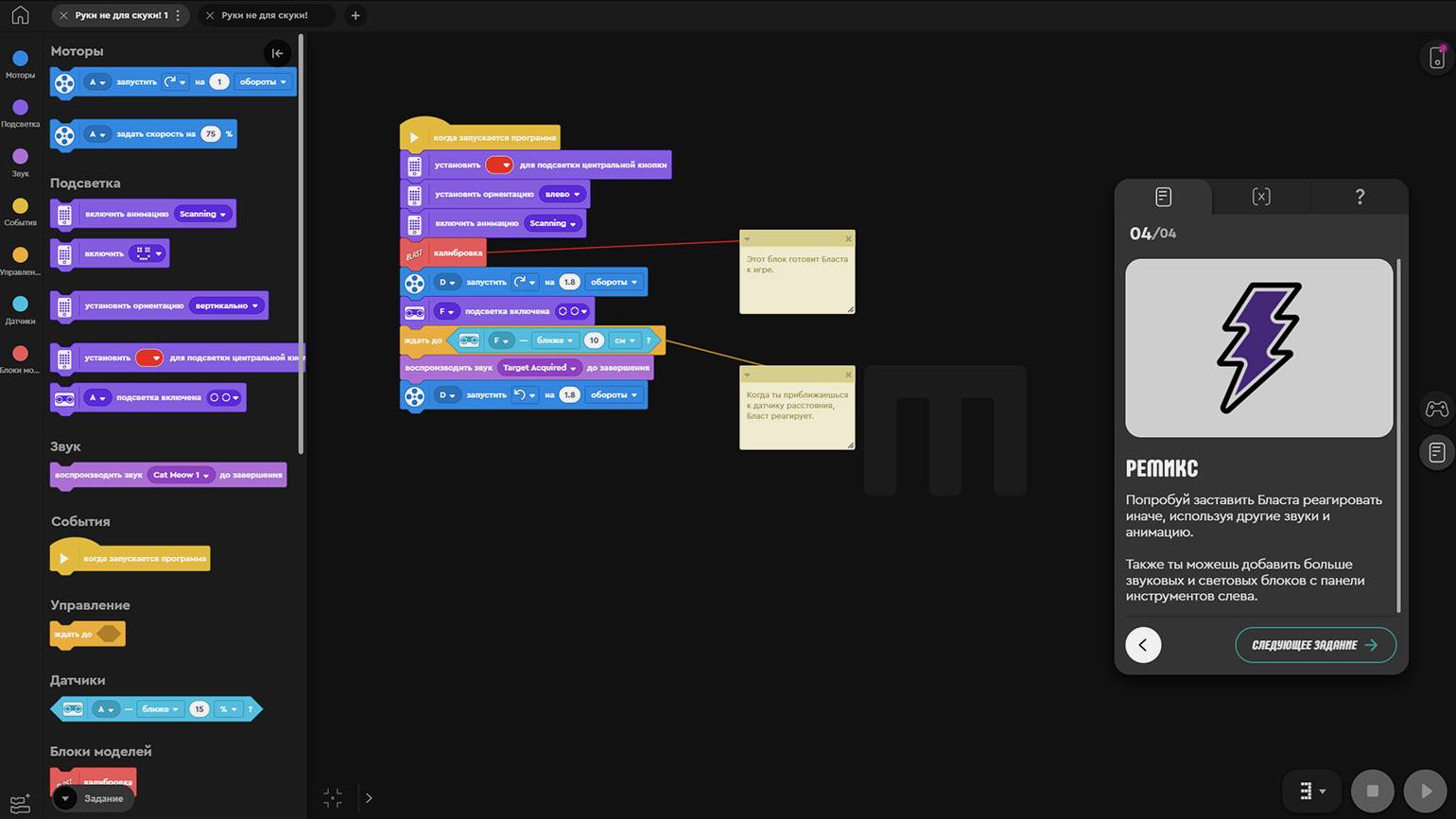
Task: Click the Следующее задание button
Action: point(1314,645)
